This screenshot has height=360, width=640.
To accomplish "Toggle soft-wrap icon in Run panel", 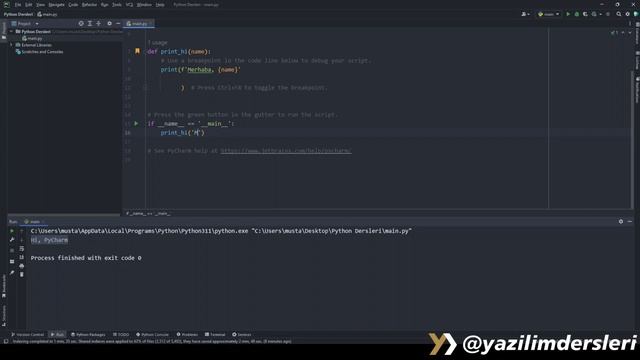I will [22, 249].
